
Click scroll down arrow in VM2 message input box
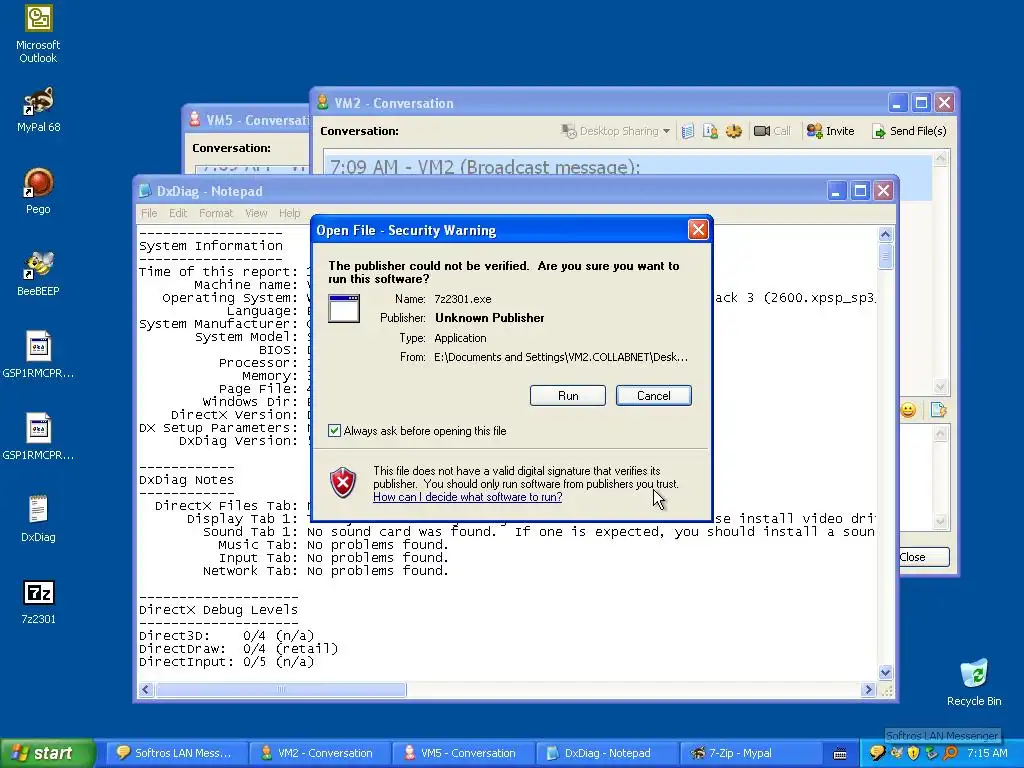940,520
